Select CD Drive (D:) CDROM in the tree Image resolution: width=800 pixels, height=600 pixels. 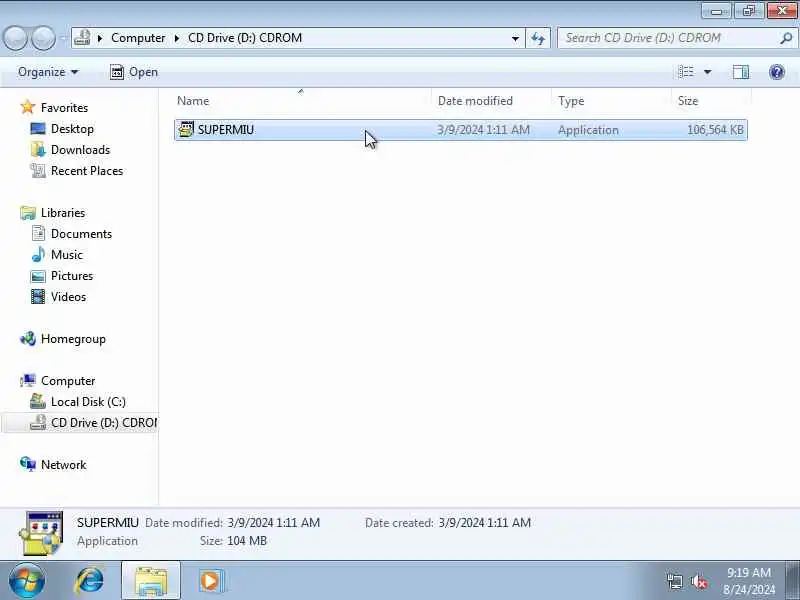pyautogui.click(x=104, y=422)
